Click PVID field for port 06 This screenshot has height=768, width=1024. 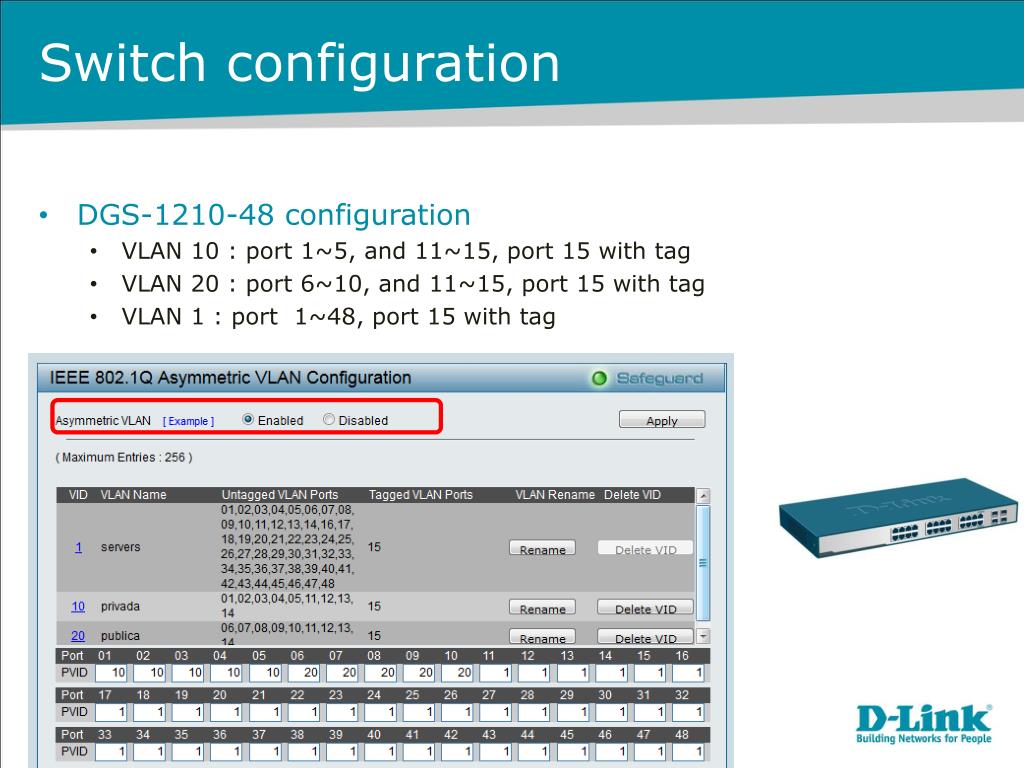(303, 672)
